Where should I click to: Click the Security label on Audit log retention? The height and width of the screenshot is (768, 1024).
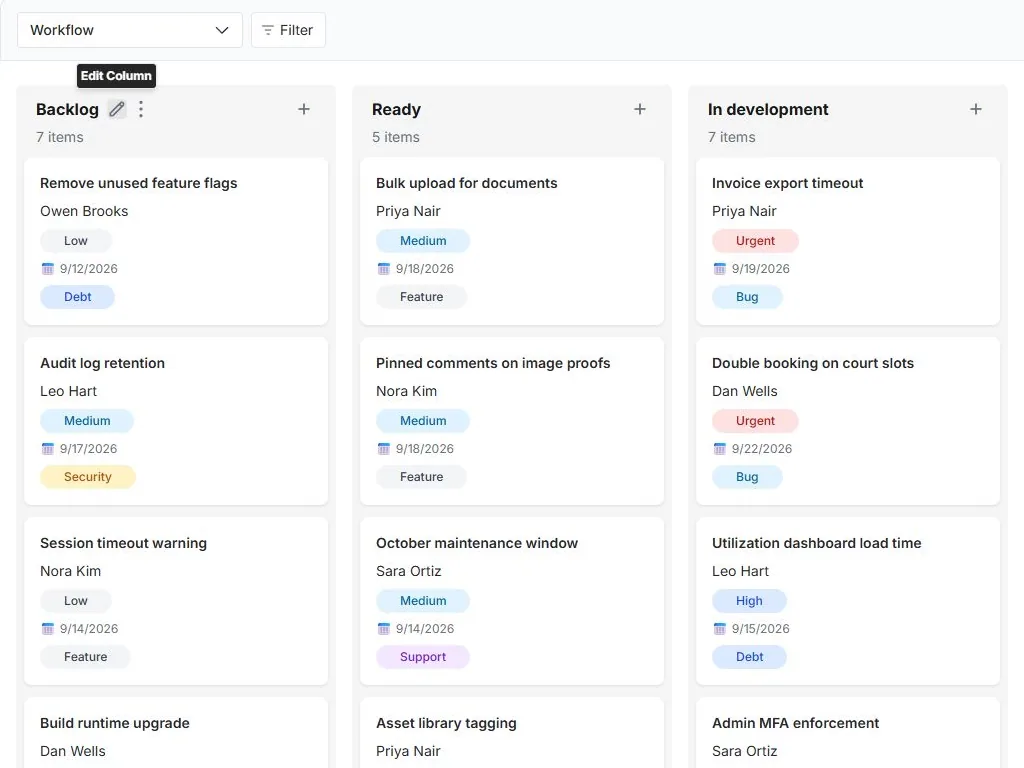88,477
